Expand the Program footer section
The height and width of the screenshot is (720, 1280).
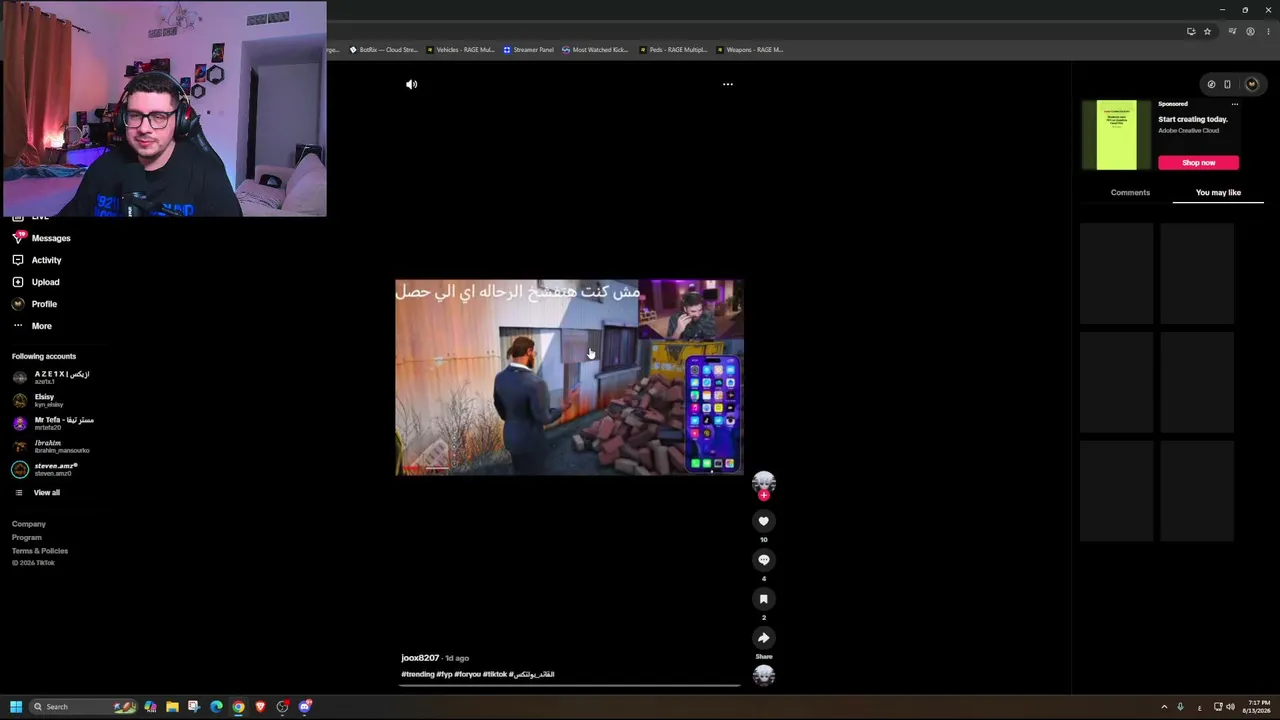coord(27,538)
